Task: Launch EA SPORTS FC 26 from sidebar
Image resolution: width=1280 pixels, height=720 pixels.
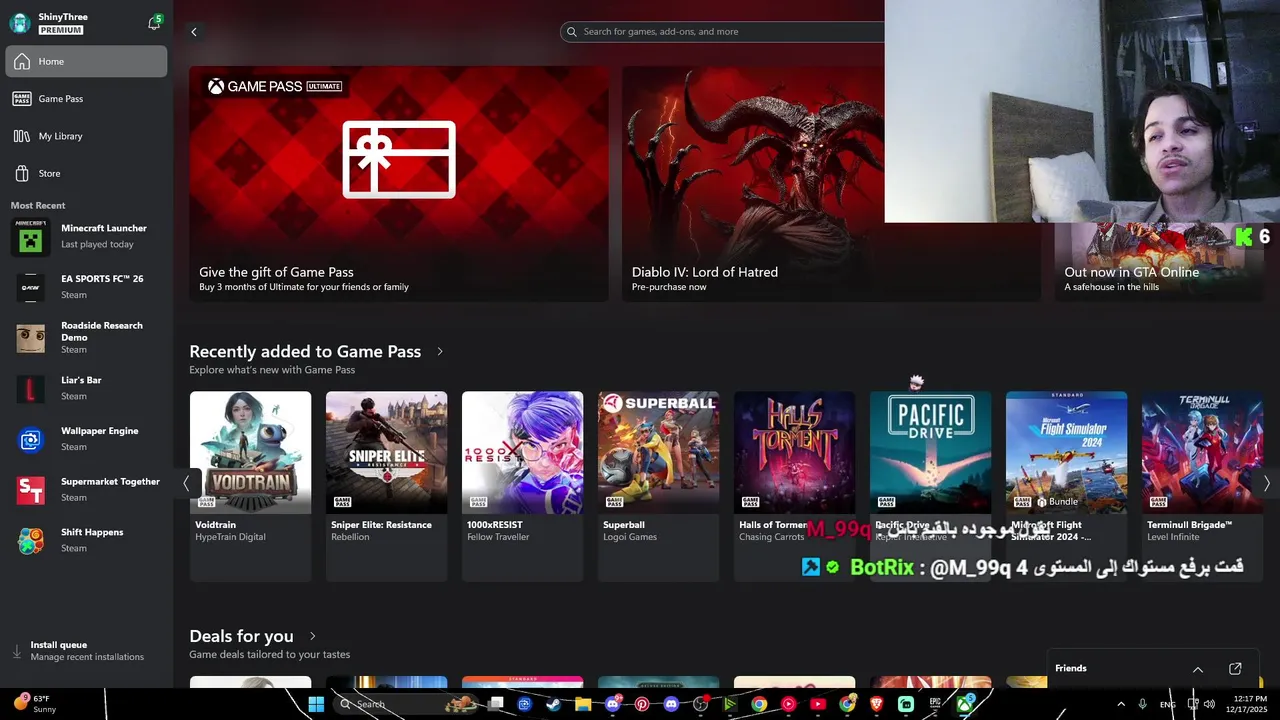Action: tap(86, 287)
